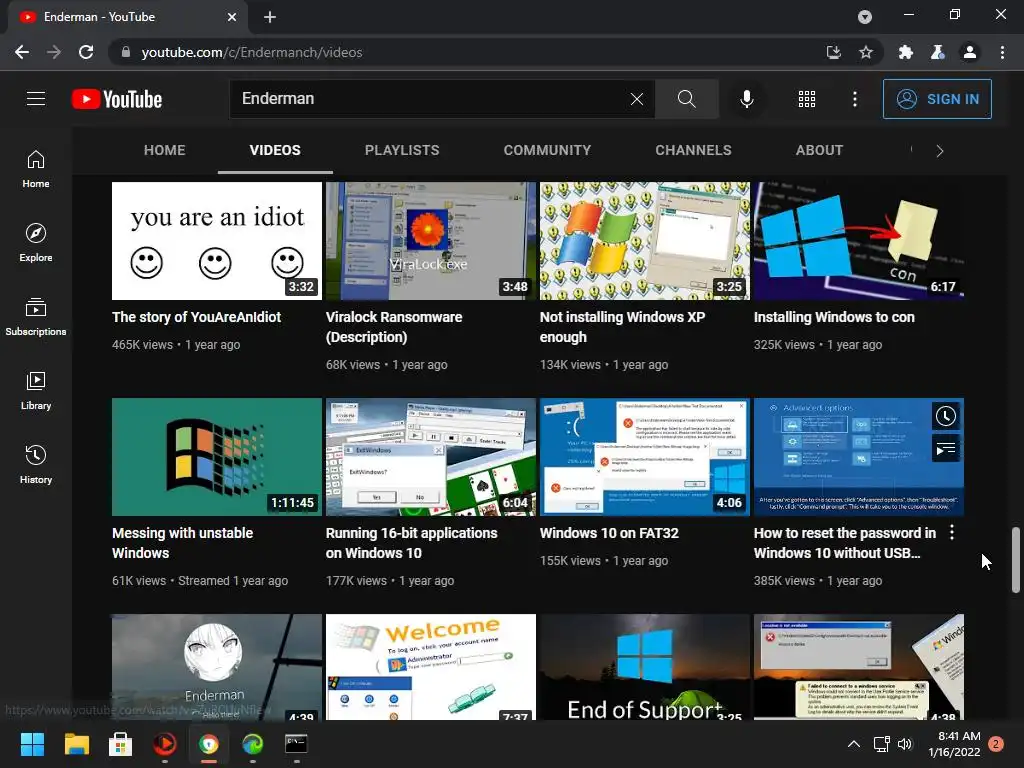Open Explore in the sidebar
1024x768 pixels.
tap(36, 243)
